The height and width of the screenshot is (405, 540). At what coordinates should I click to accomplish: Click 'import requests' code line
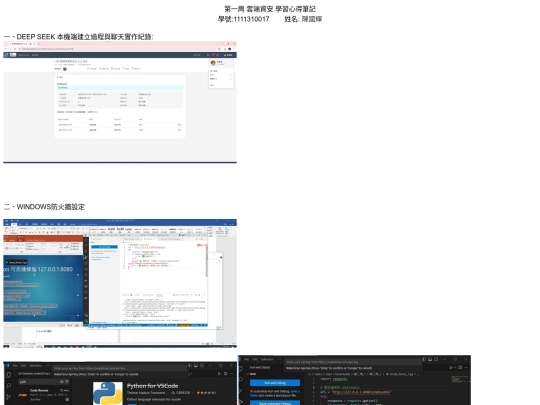click(x=334, y=379)
